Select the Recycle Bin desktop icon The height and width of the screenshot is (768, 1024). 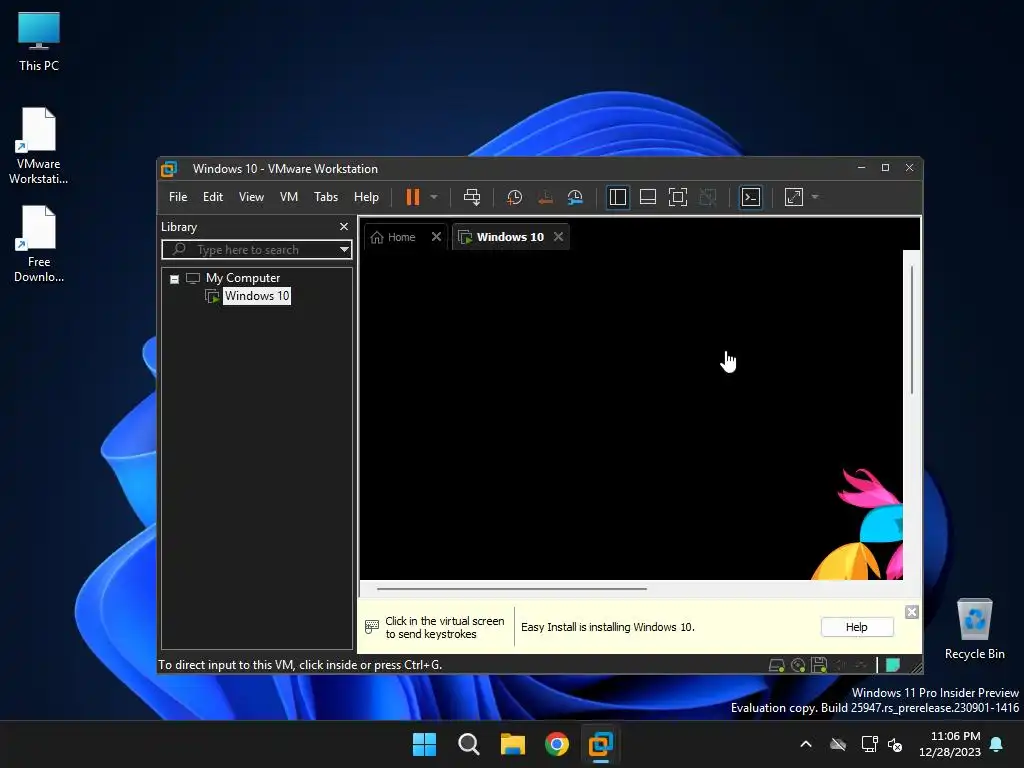click(974, 629)
